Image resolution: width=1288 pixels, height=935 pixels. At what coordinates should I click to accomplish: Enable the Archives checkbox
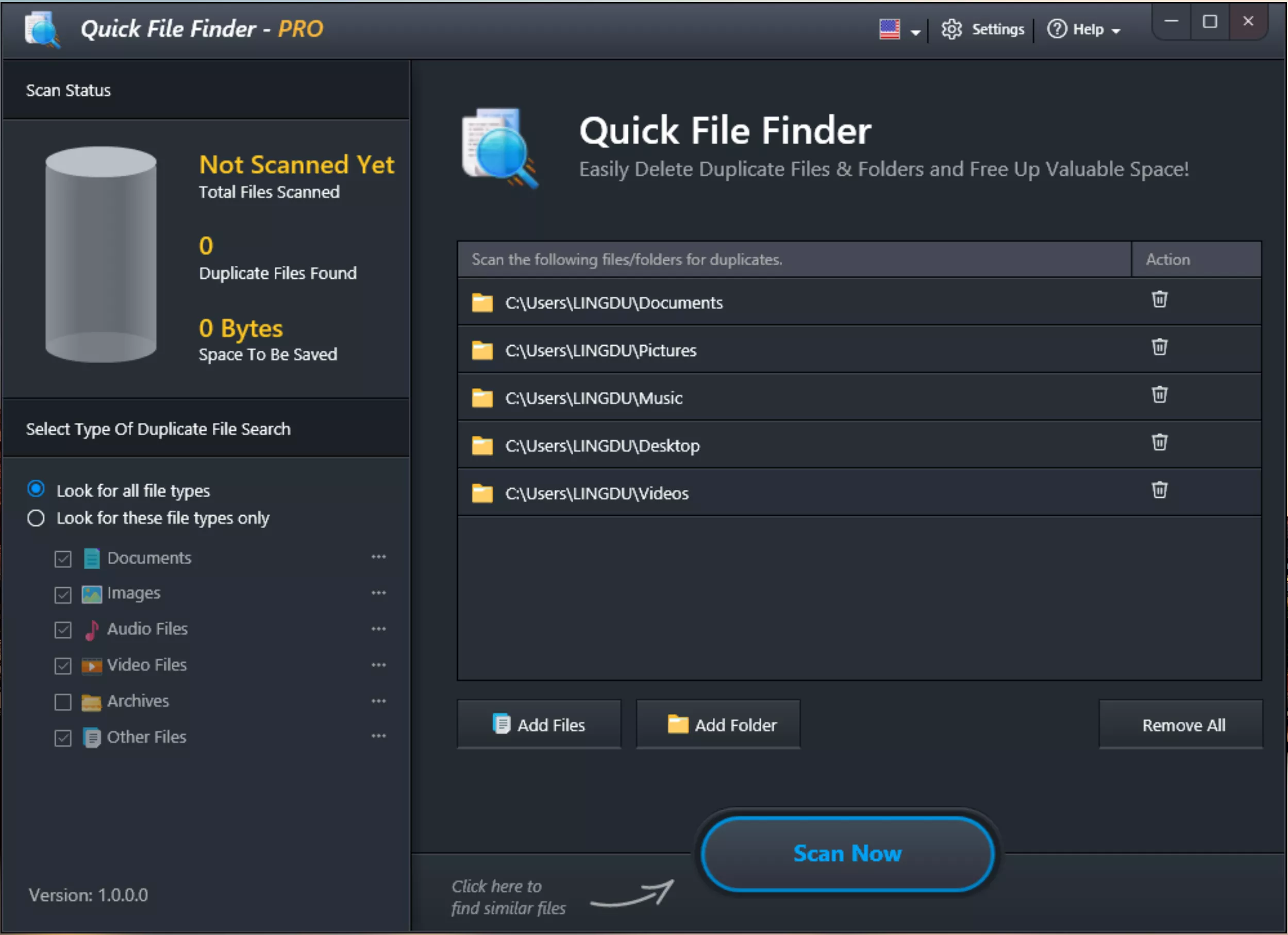tap(63, 702)
